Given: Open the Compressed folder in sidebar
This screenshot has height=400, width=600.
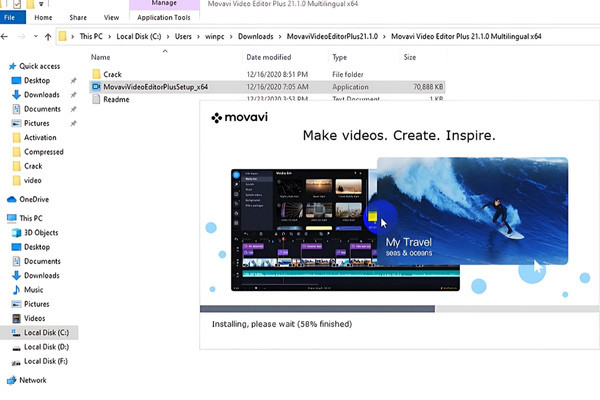Looking at the screenshot, I should coord(44,152).
